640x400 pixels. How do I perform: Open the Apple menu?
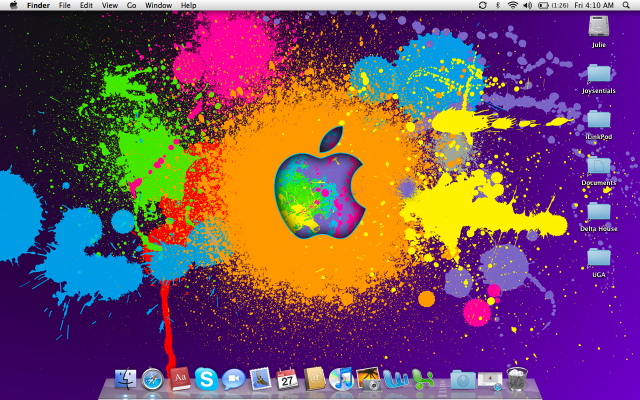pyautogui.click(x=13, y=5)
